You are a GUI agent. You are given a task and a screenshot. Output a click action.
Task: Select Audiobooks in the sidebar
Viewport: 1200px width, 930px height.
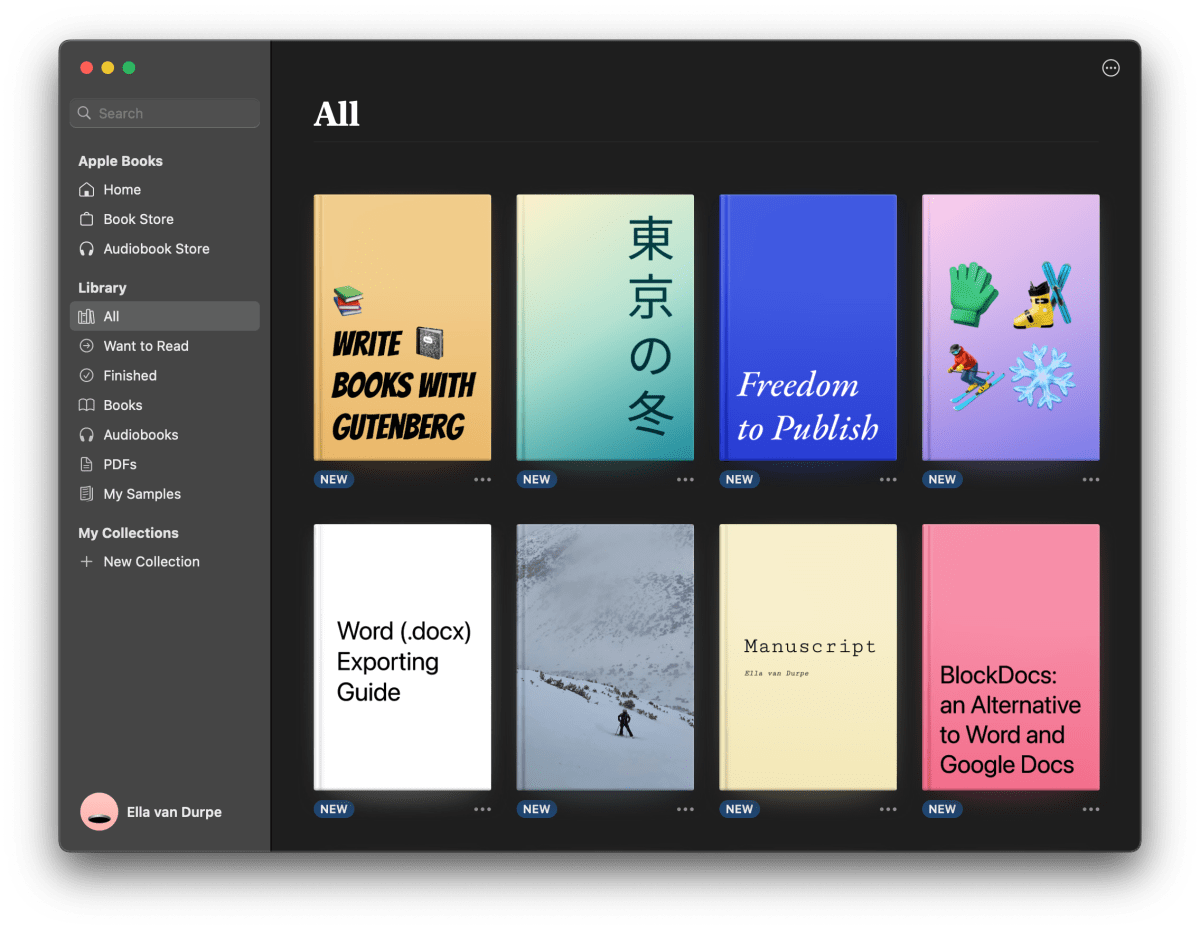click(139, 434)
